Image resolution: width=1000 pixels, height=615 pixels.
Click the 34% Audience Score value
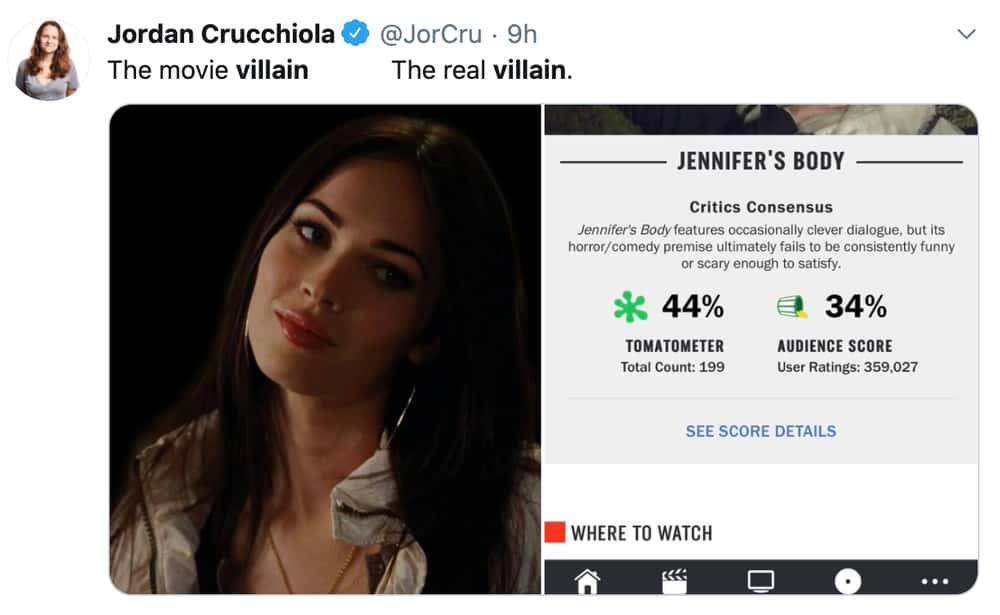coord(855,306)
